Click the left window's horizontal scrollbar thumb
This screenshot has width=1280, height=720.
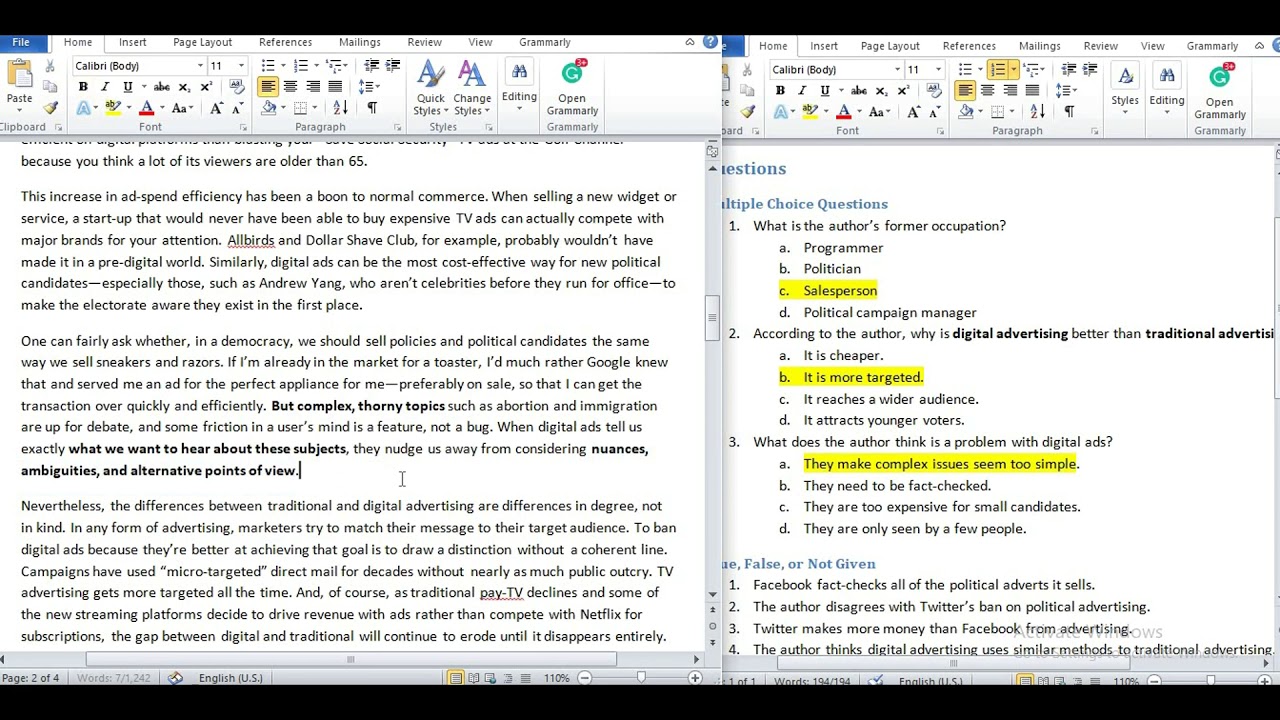click(350, 659)
